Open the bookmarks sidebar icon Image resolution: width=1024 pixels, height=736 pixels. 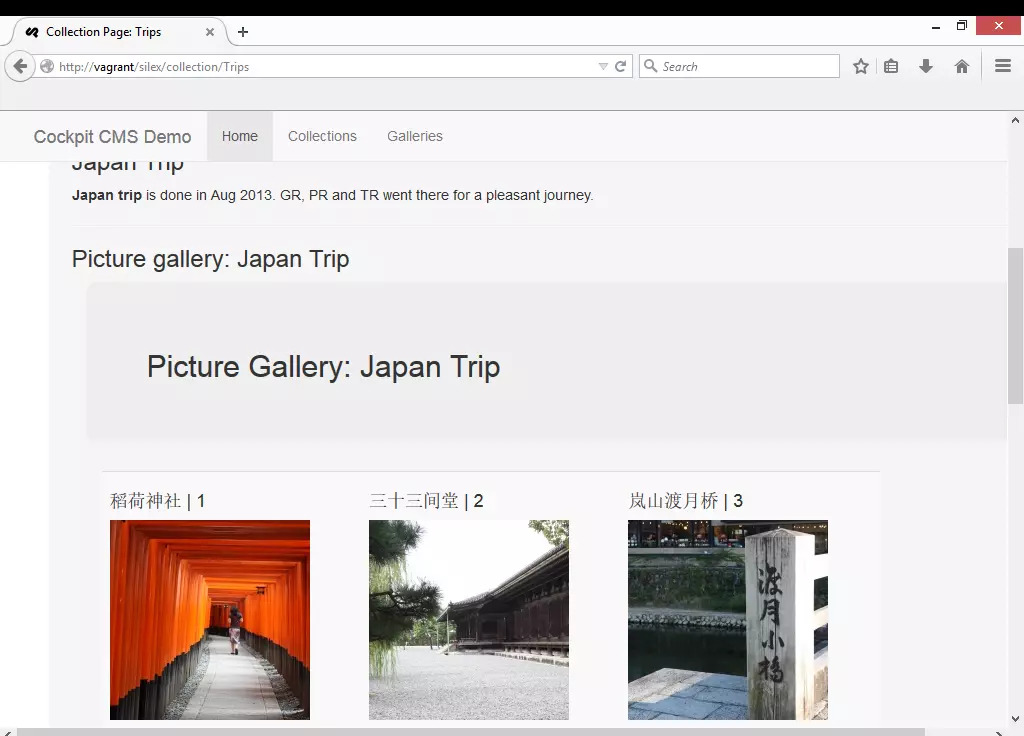[x=891, y=66]
